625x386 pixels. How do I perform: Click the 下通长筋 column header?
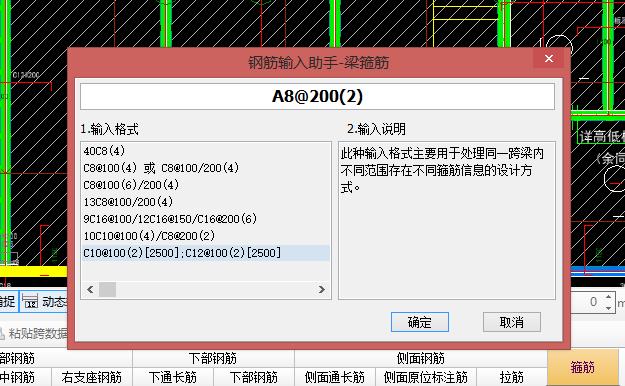[173, 377]
